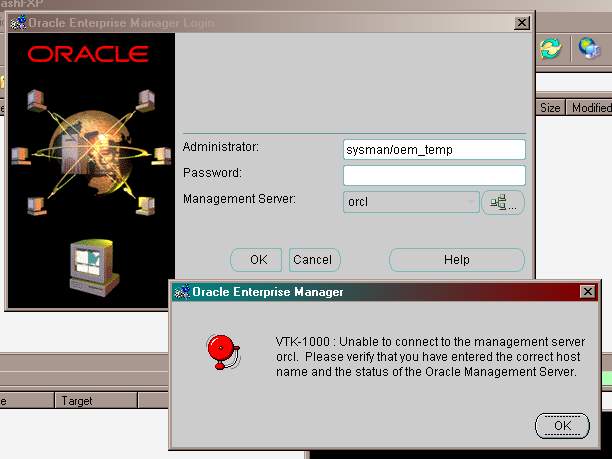Click the globe toolbar icon in background window
The width and height of the screenshot is (612, 459).
[589, 49]
